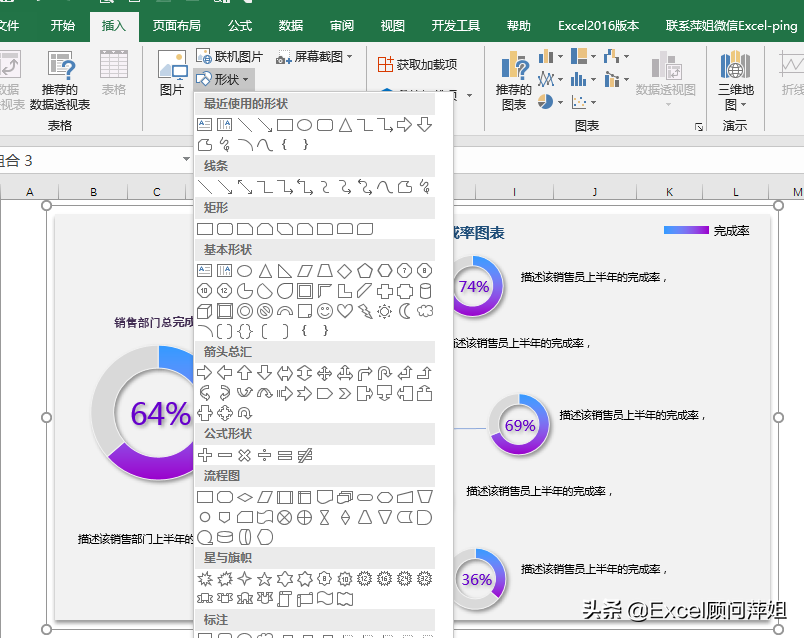This screenshot has height=638, width=804.
Task: Choose the pentagon basic shape
Action: [x=365, y=271]
